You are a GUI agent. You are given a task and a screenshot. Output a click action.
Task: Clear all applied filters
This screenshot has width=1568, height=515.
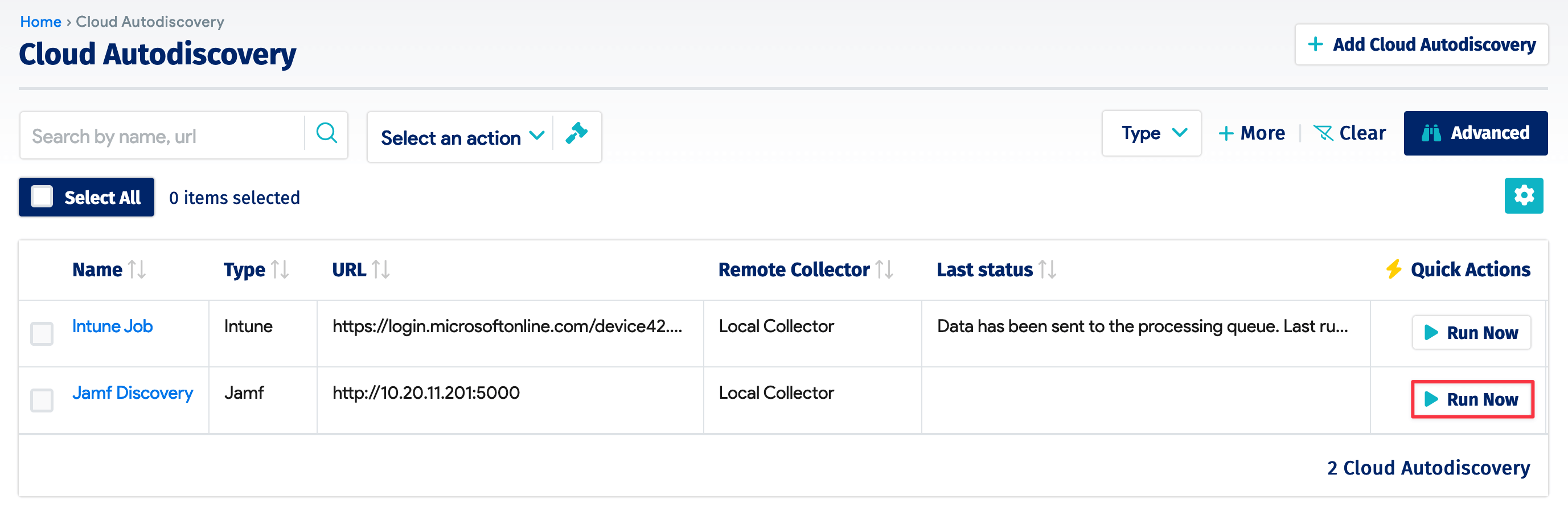tap(1349, 133)
